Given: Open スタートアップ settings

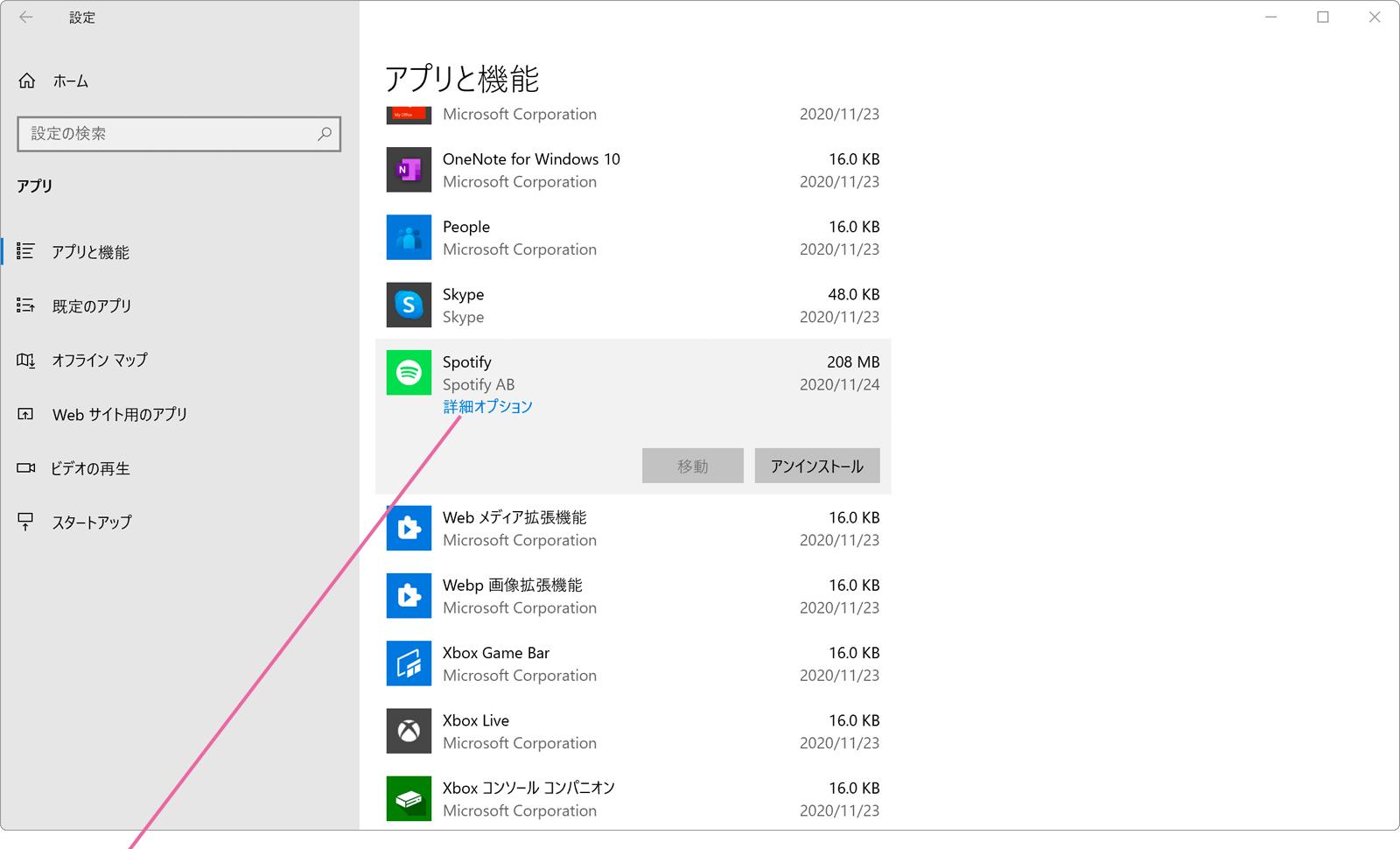Looking at the screenshot, I should click(92, 523).
